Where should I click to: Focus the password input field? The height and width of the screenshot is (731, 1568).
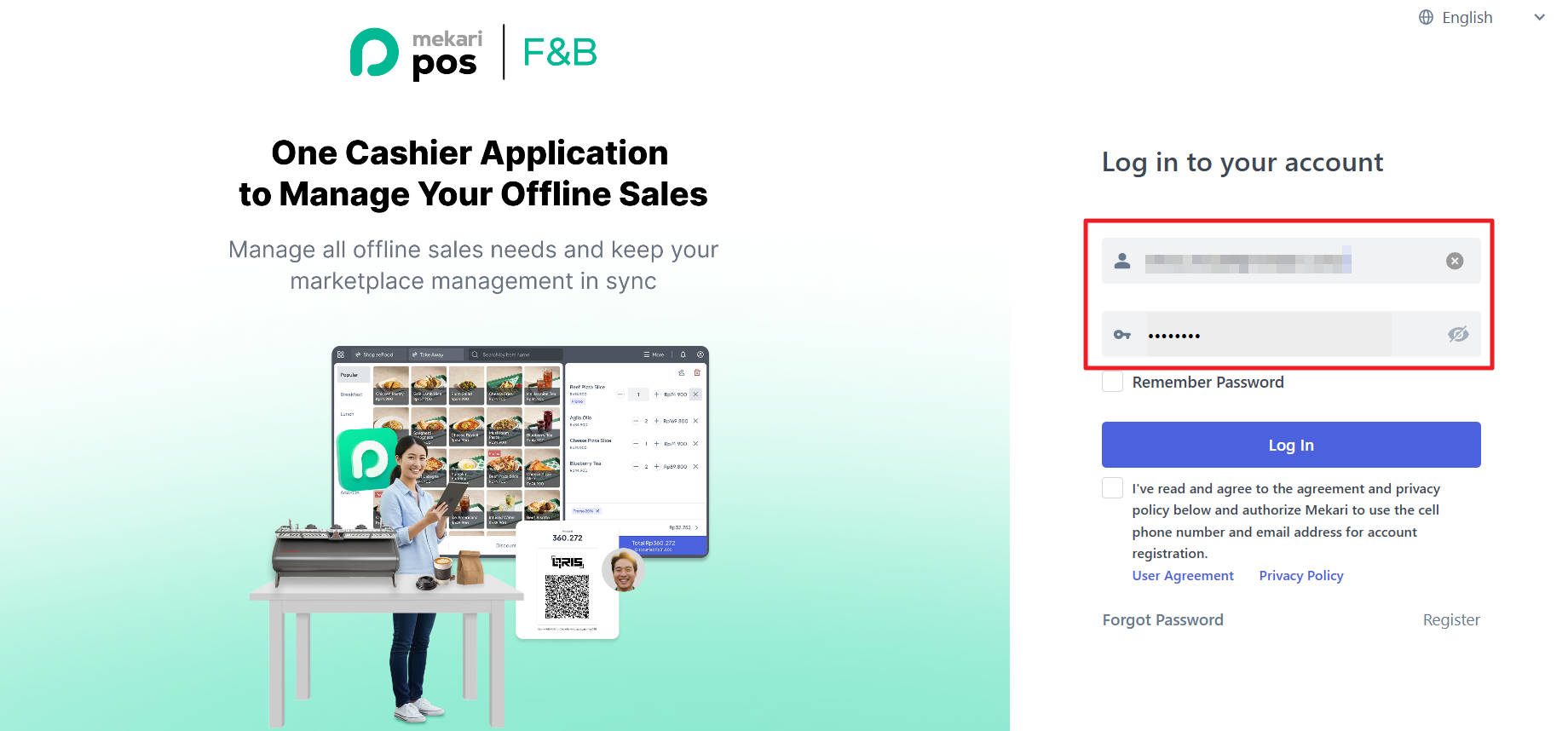click(1291, 334)
